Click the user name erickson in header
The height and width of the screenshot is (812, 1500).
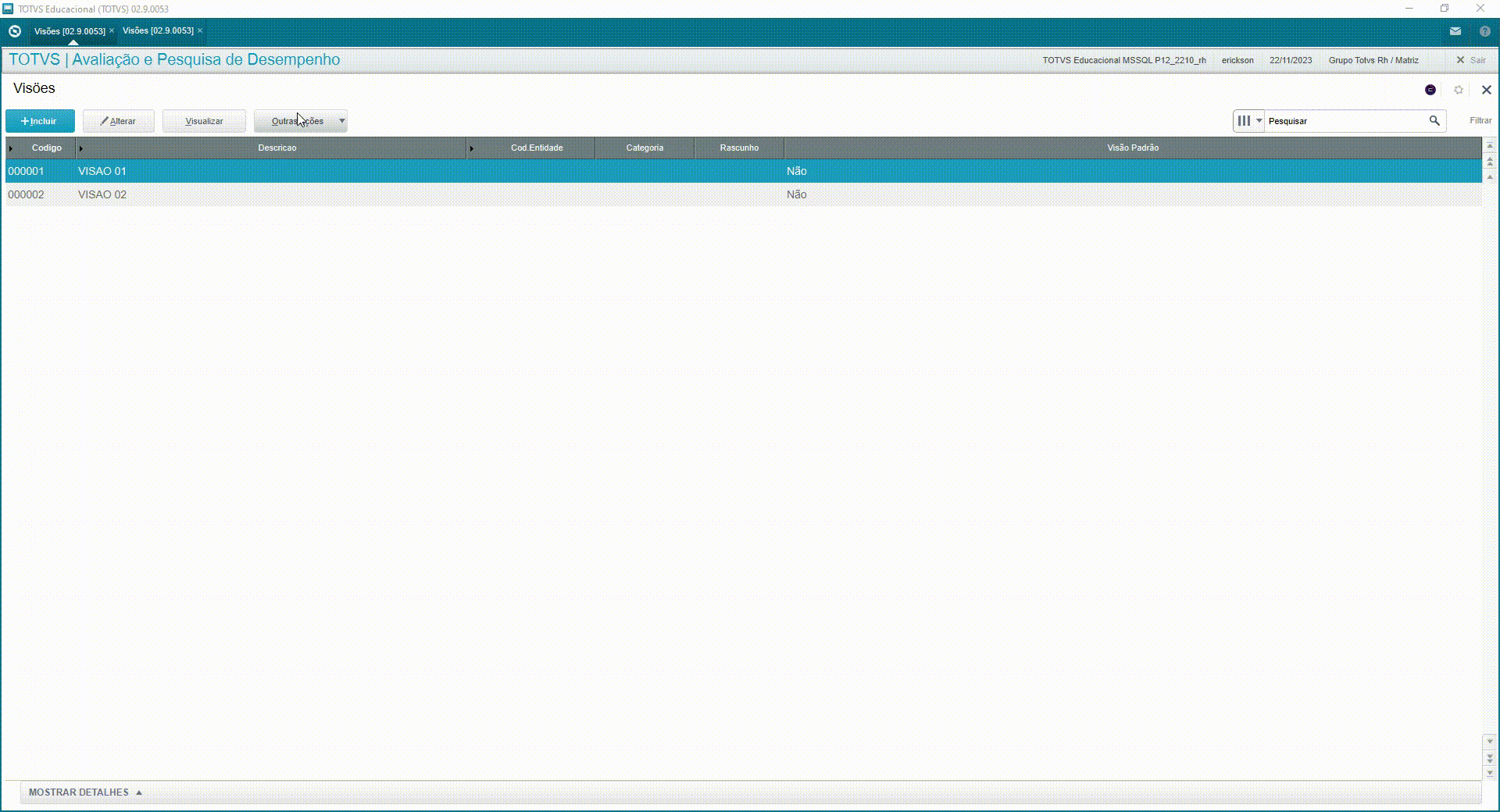1237,60
